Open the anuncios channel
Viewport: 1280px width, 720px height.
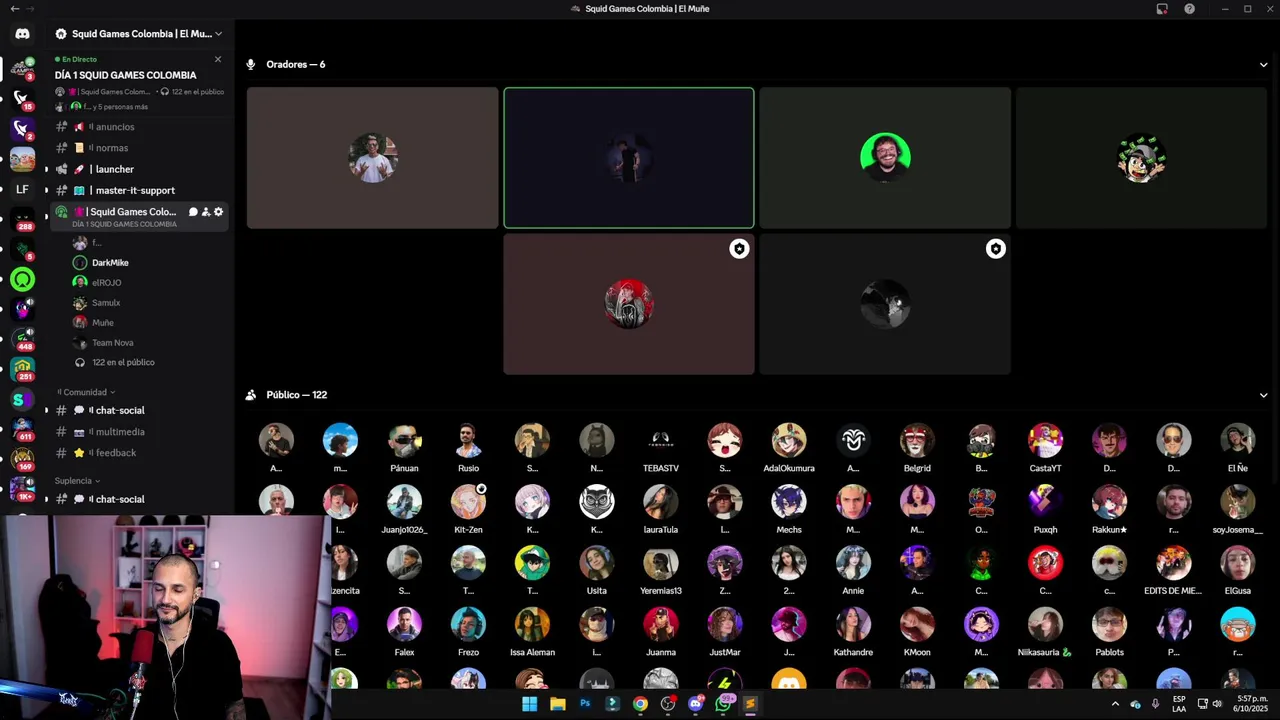pos(140,127)
